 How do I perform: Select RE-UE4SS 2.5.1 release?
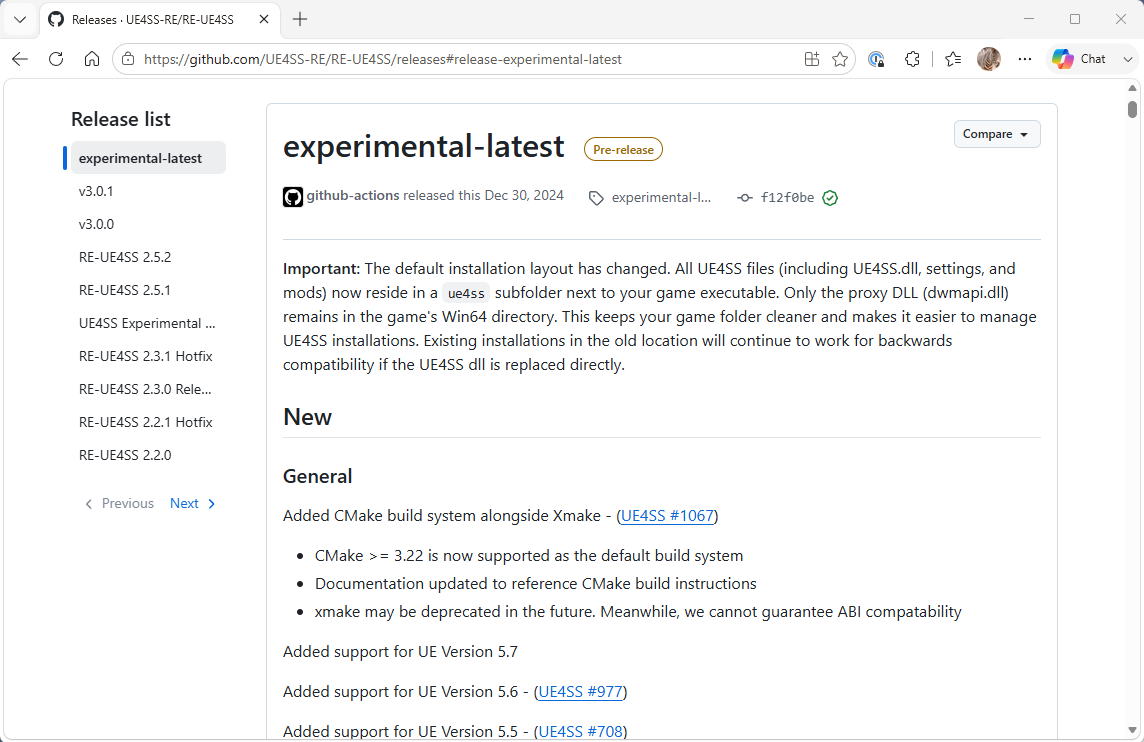click(125, 290)
